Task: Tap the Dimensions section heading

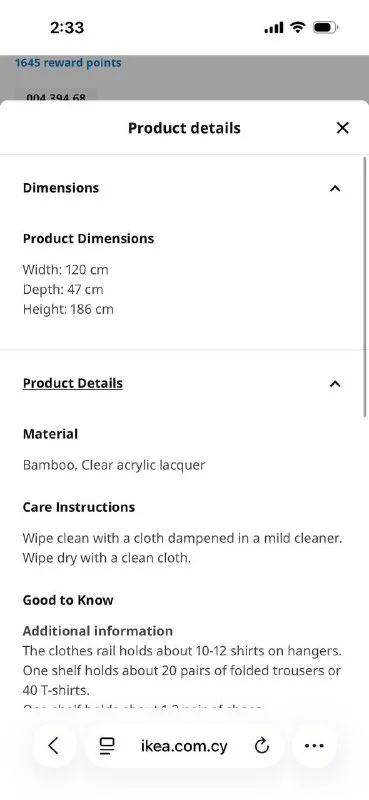Action: [x=61, y=188]
